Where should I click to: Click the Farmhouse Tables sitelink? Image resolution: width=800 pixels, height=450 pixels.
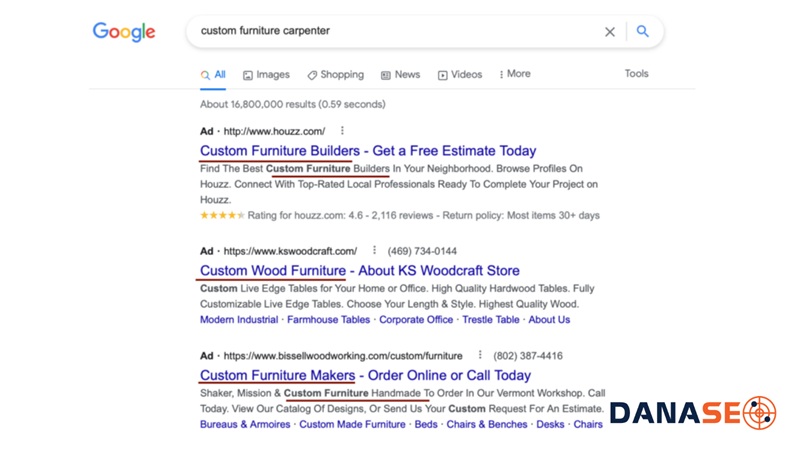pos(329,320)
